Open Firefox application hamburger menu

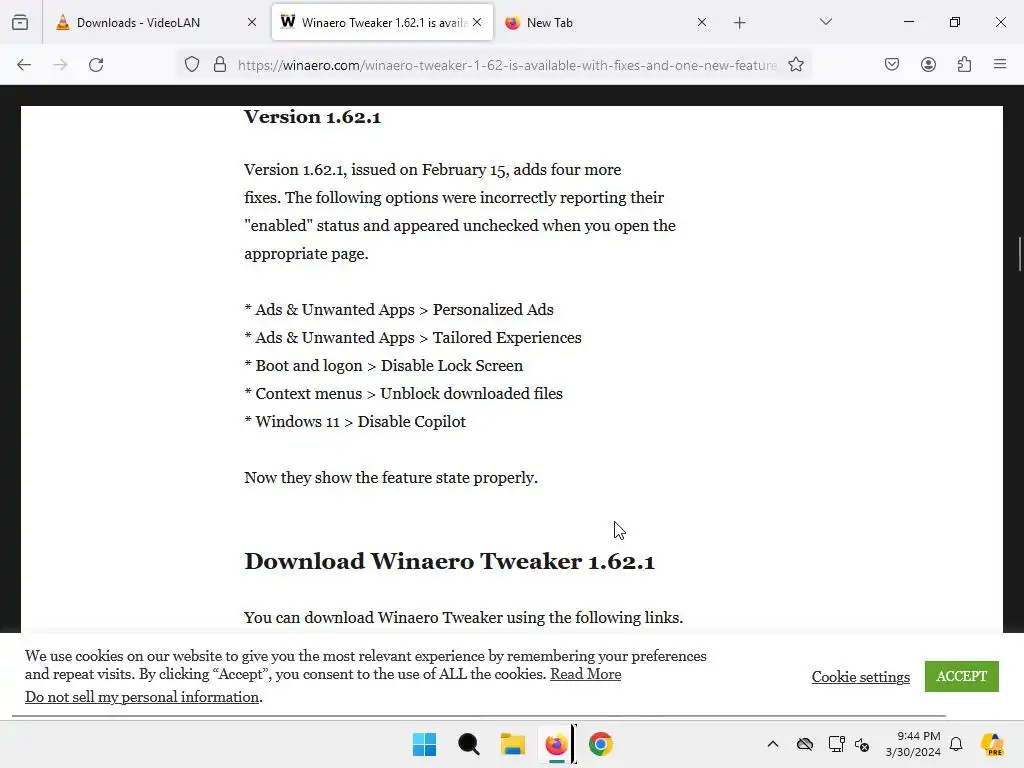pos(1000,64)
